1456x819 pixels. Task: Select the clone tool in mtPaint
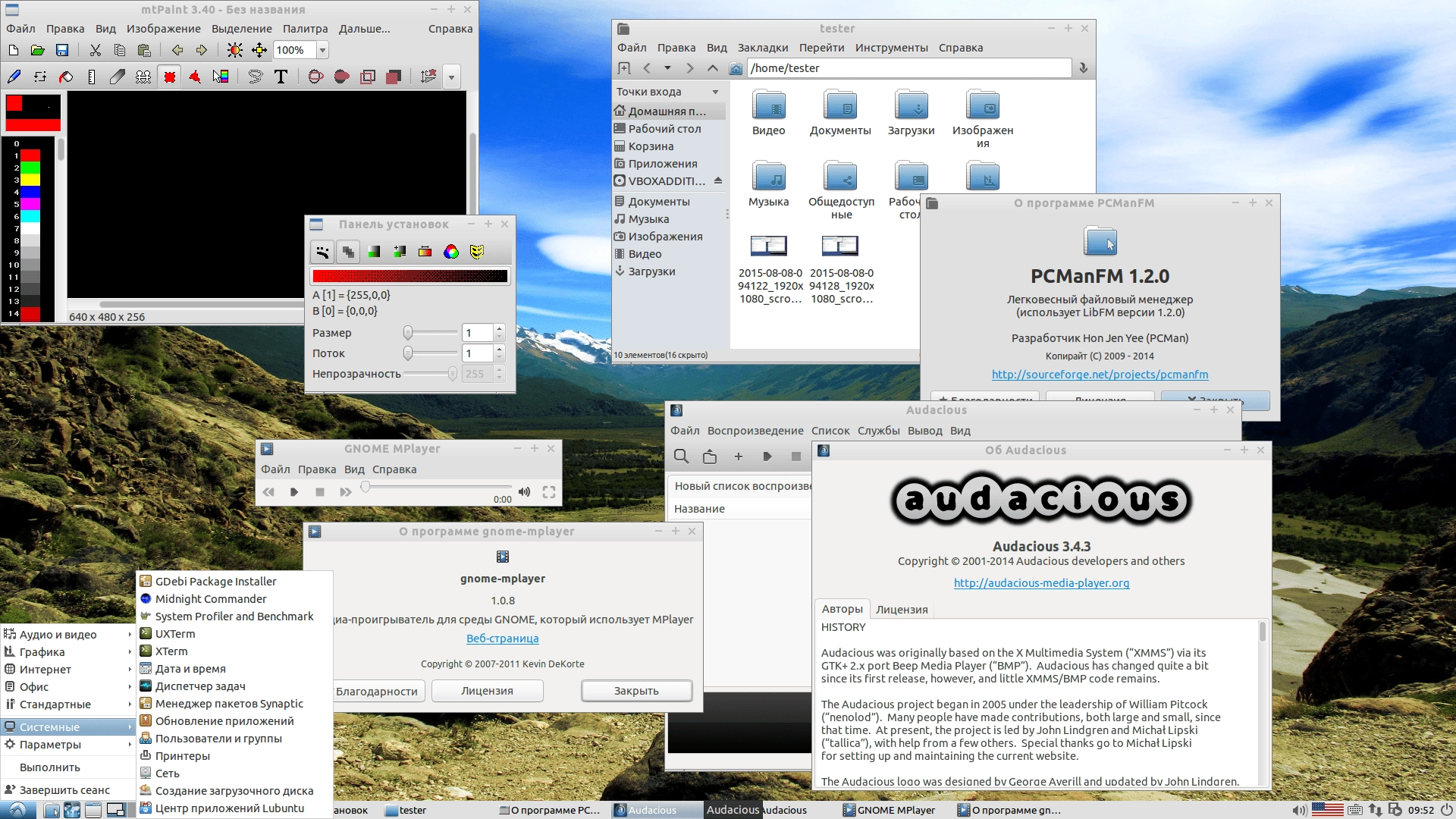143,77
